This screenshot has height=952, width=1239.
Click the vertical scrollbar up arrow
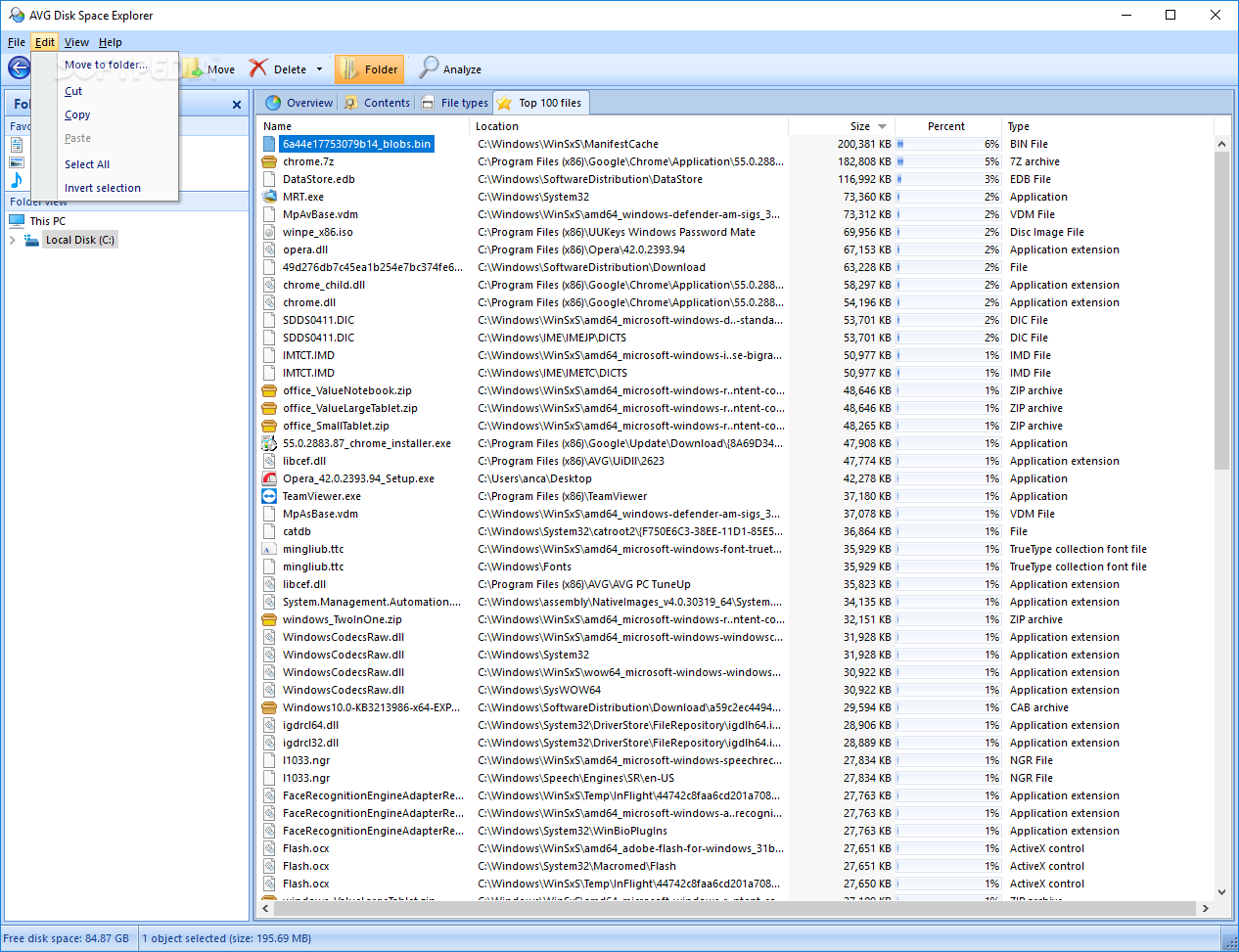1221,144
